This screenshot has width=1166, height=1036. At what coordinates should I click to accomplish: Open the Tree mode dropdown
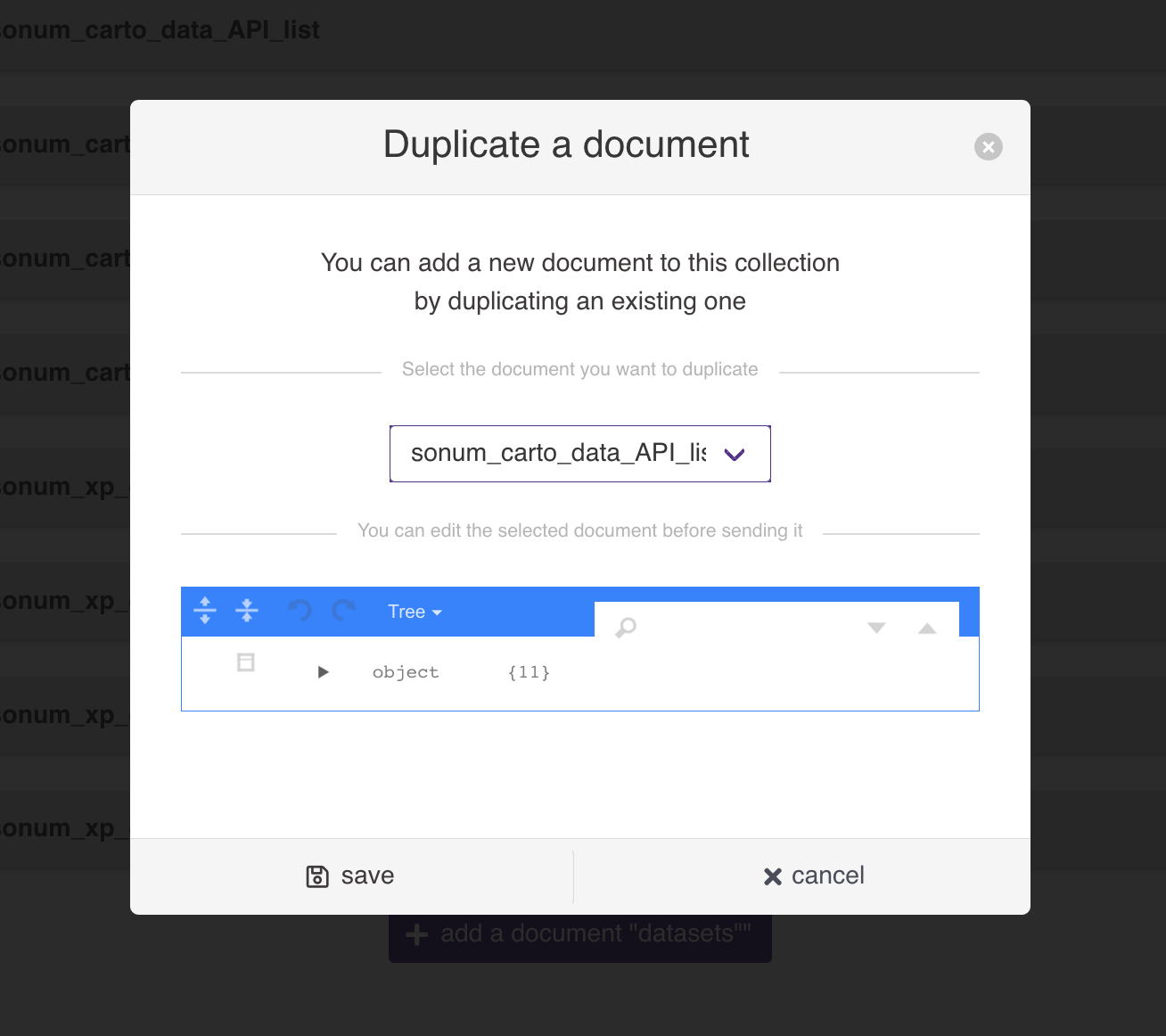[415, 612]
